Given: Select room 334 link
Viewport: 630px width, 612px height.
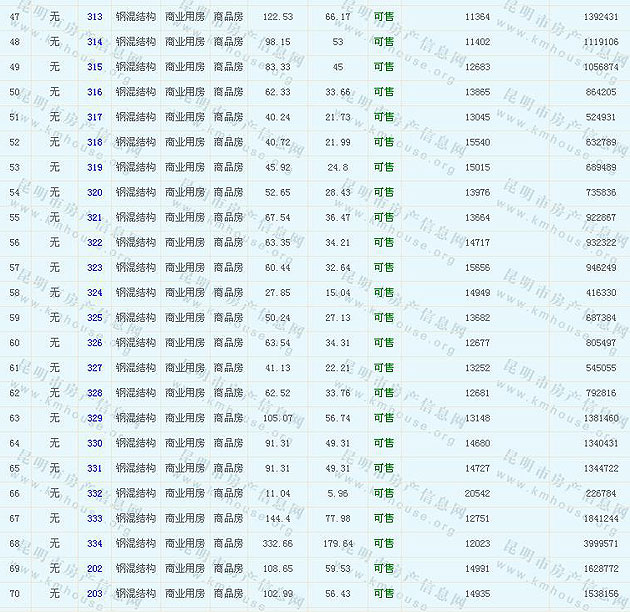Looking at the screenshot, I should click(95, 543).
